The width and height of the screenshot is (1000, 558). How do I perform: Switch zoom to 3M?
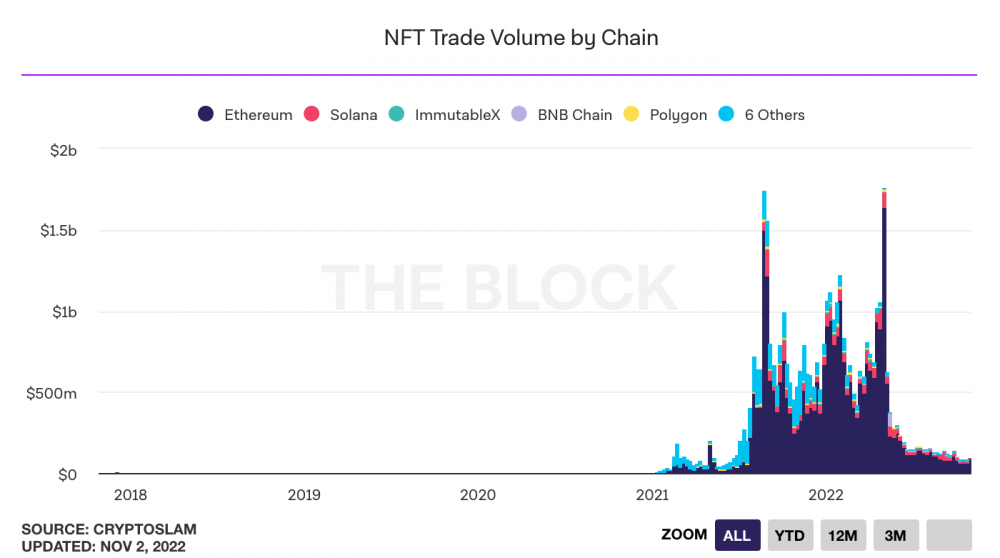click(895, 535)
